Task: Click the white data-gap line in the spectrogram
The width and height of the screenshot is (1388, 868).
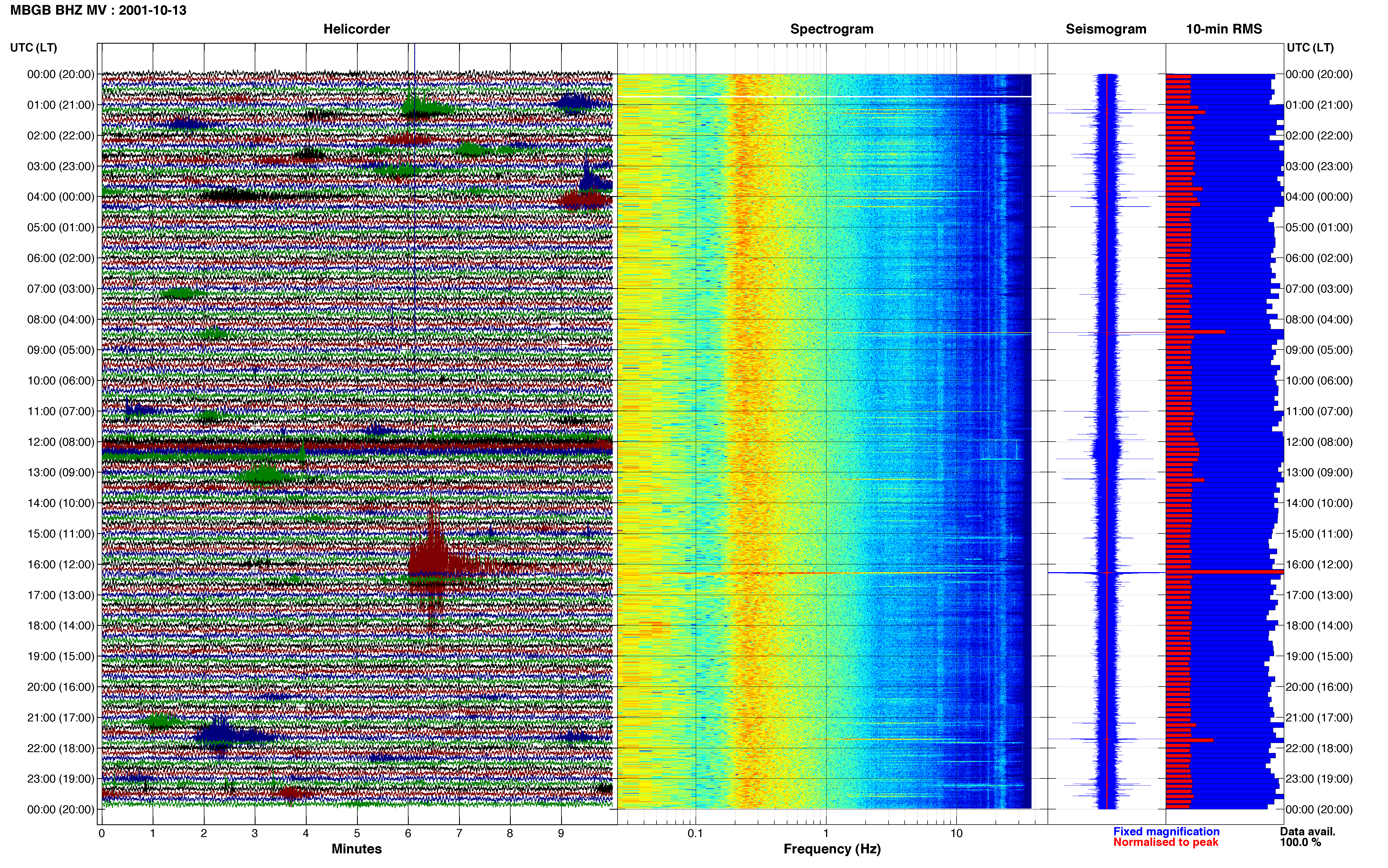Action: [824, 97]
